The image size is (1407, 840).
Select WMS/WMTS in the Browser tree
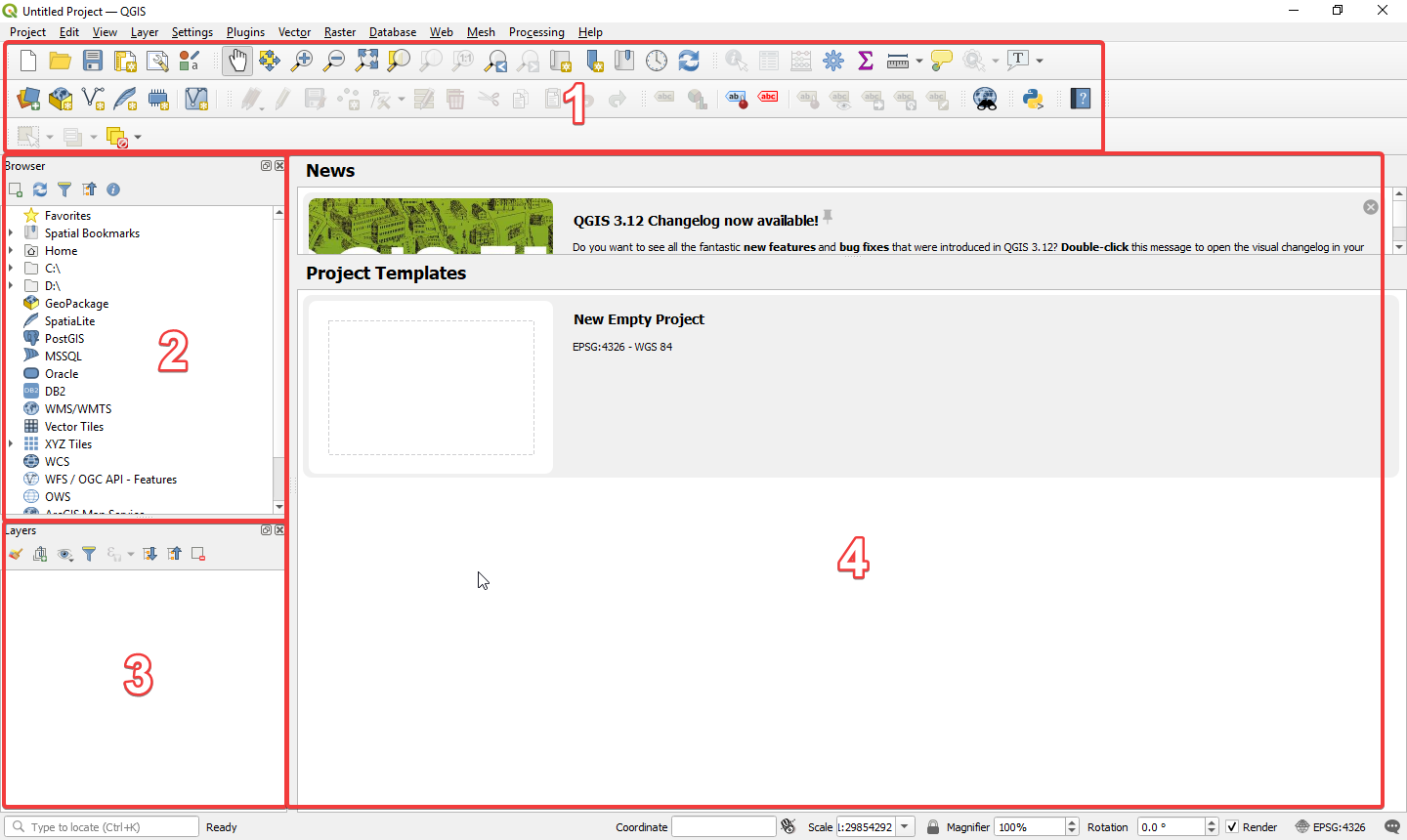[x=78, y=409]
